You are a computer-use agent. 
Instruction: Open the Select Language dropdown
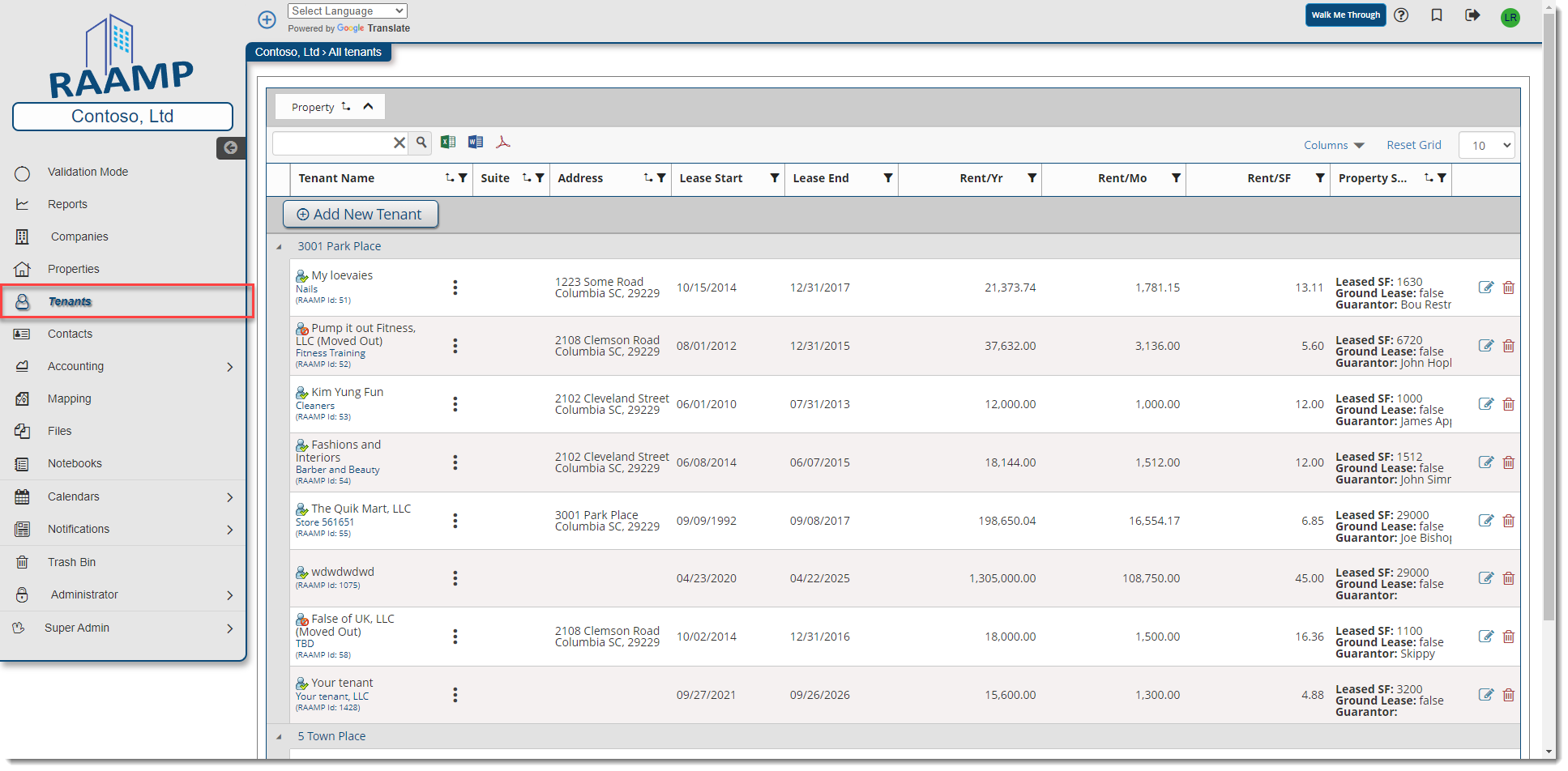pyautogui.click(x=347, y=11)
